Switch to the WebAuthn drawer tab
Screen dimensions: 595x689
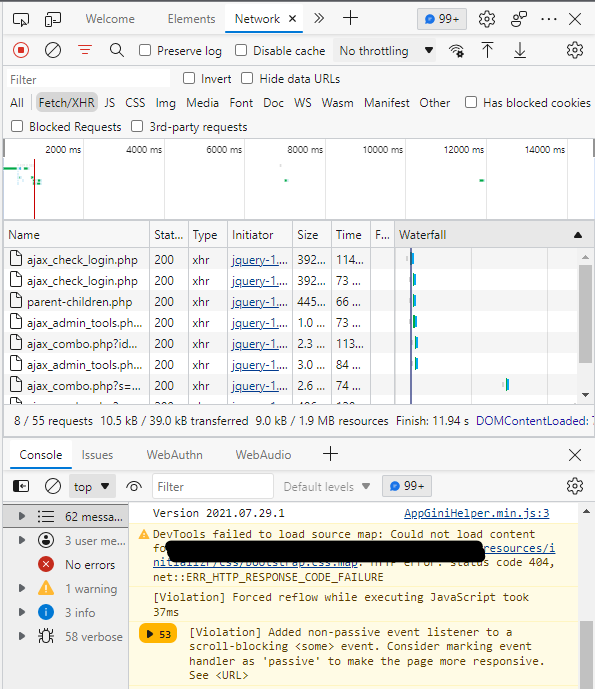click(x=174, y=455)
